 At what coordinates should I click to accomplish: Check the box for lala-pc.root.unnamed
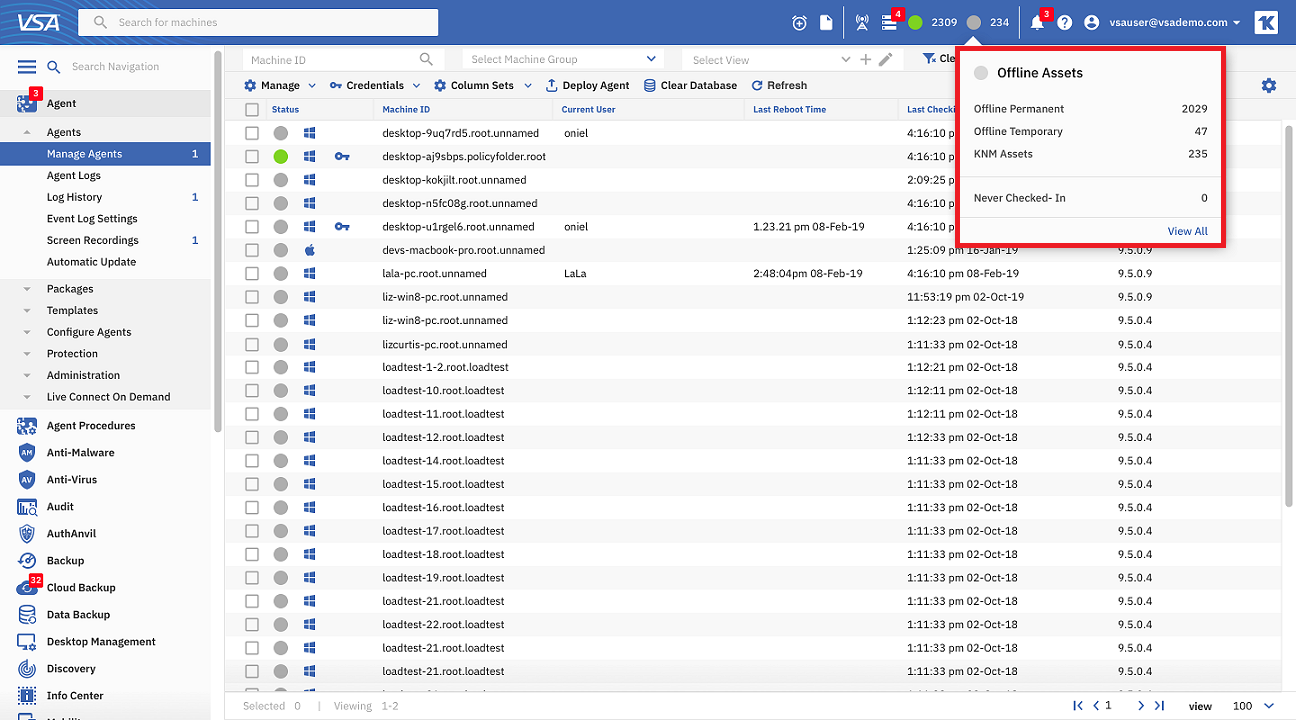click(x=252, y=273)
